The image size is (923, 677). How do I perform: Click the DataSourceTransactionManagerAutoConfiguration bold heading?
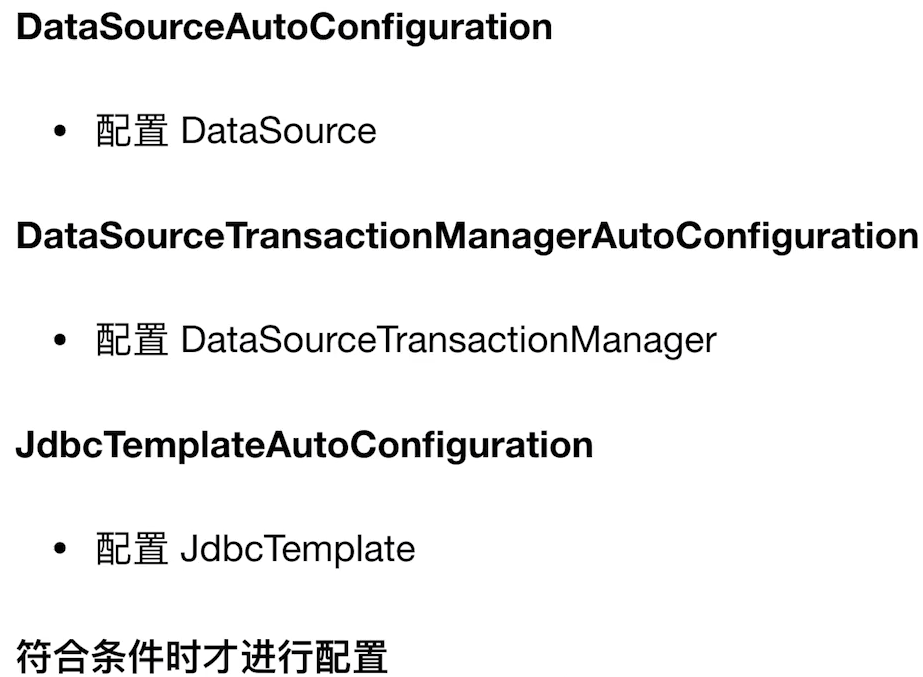coord(467,237)
